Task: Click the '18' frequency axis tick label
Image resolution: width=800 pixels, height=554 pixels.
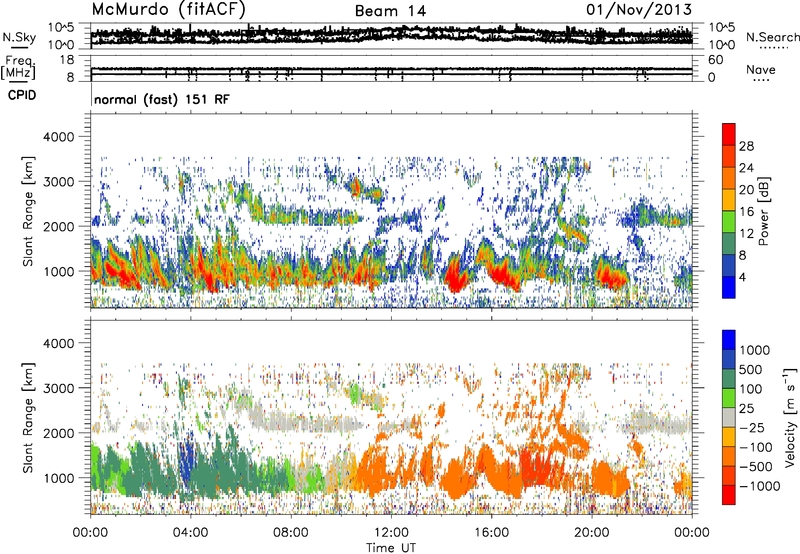Action: (67, 60)
